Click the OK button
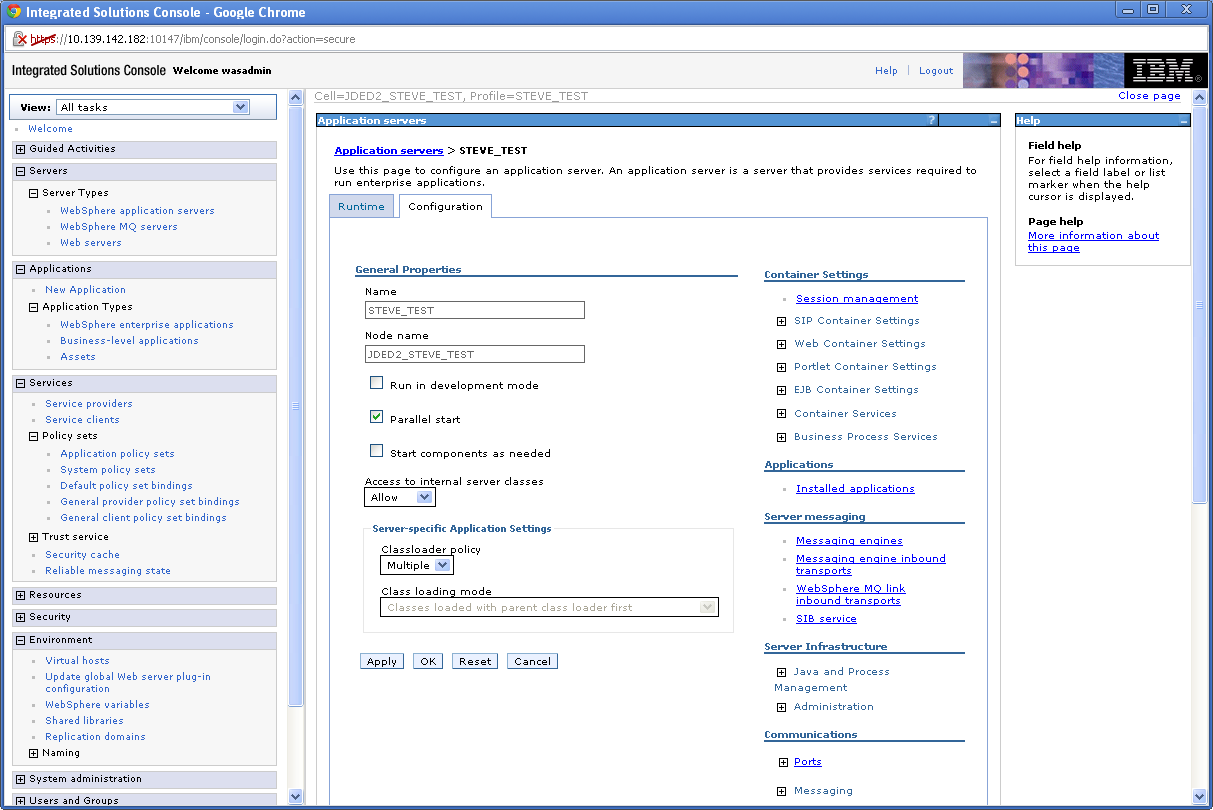This screenshot has height=810, width=1213. [x=428, y=661]
